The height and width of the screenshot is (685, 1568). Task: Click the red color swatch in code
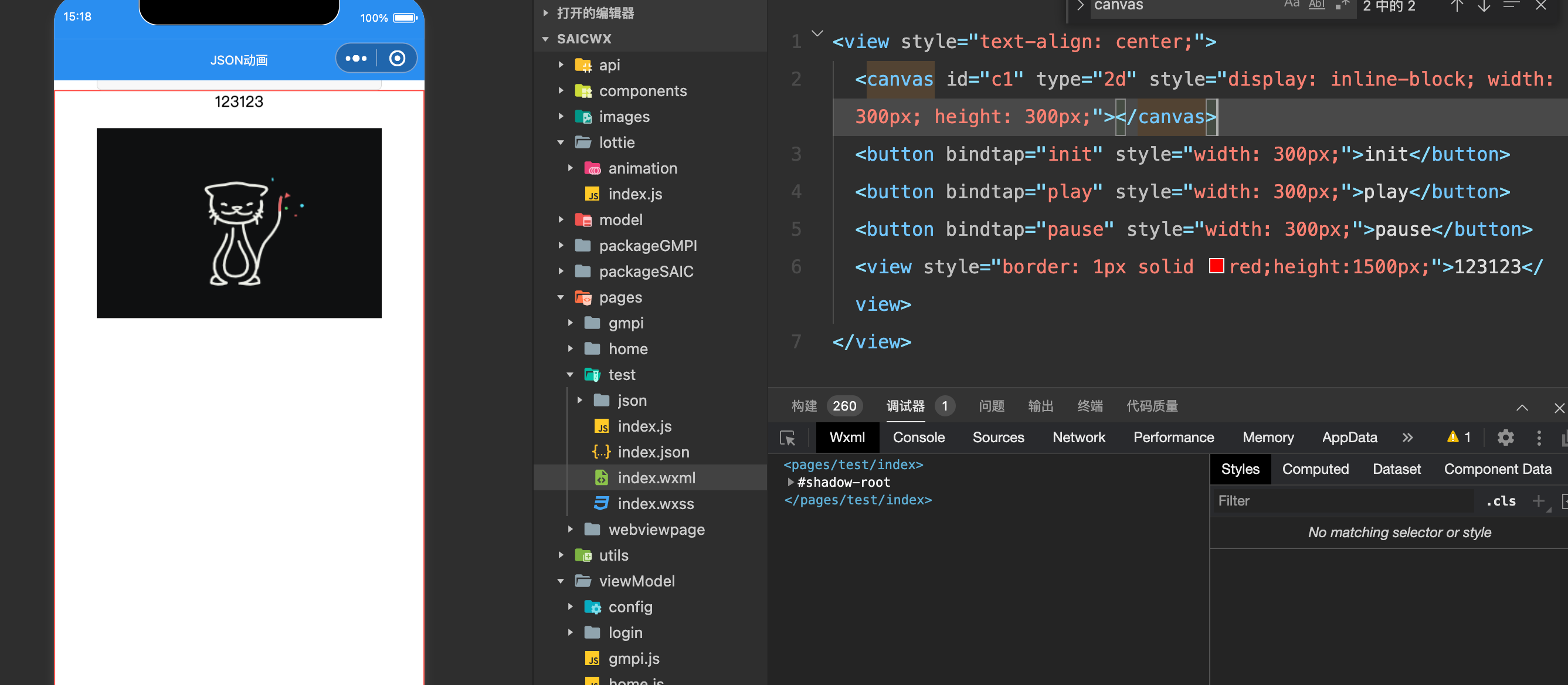[x=1216, y=267]
